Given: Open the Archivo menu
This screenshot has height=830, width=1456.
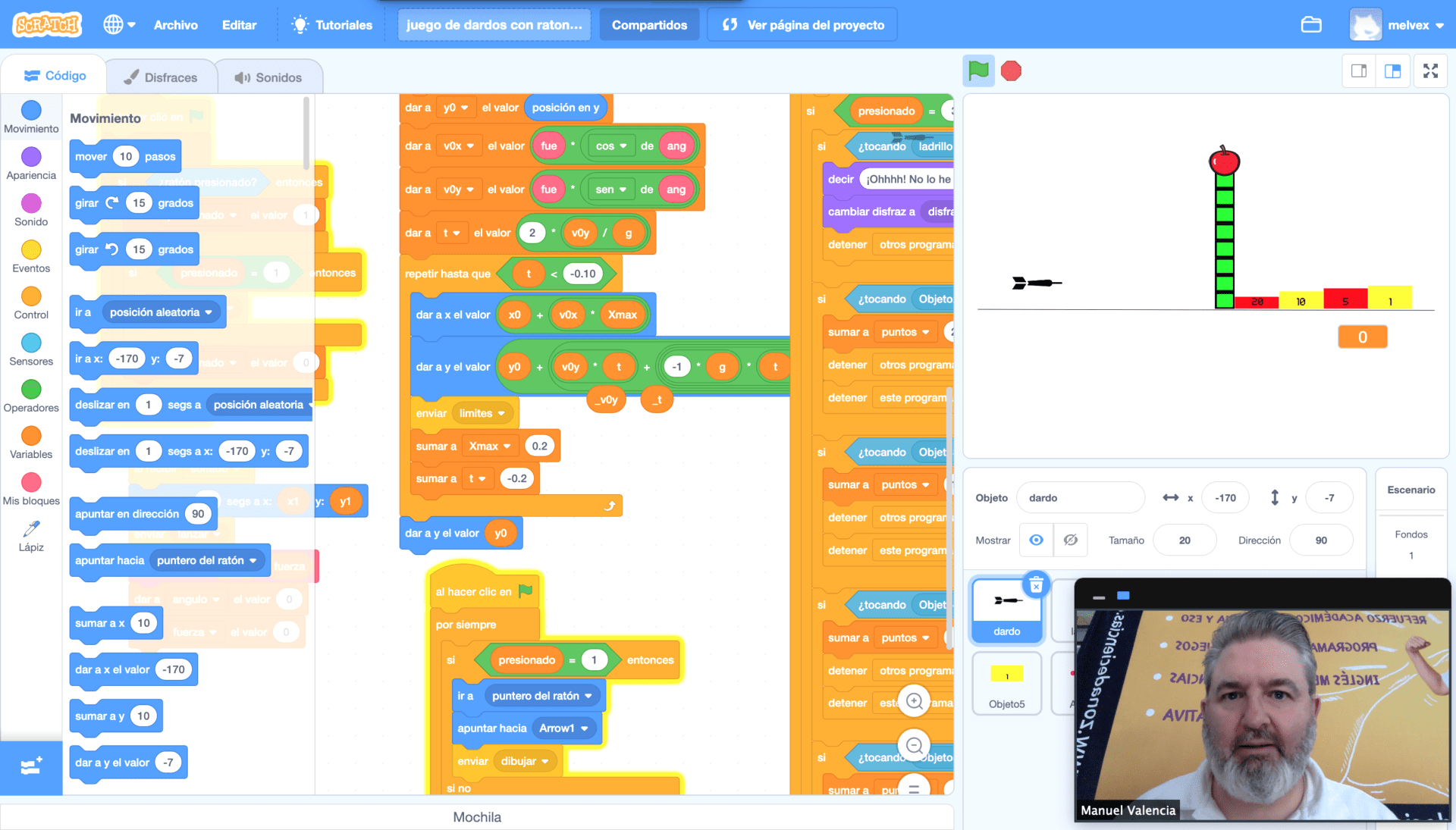Looking at the screenshot, I should click(175, 25).
